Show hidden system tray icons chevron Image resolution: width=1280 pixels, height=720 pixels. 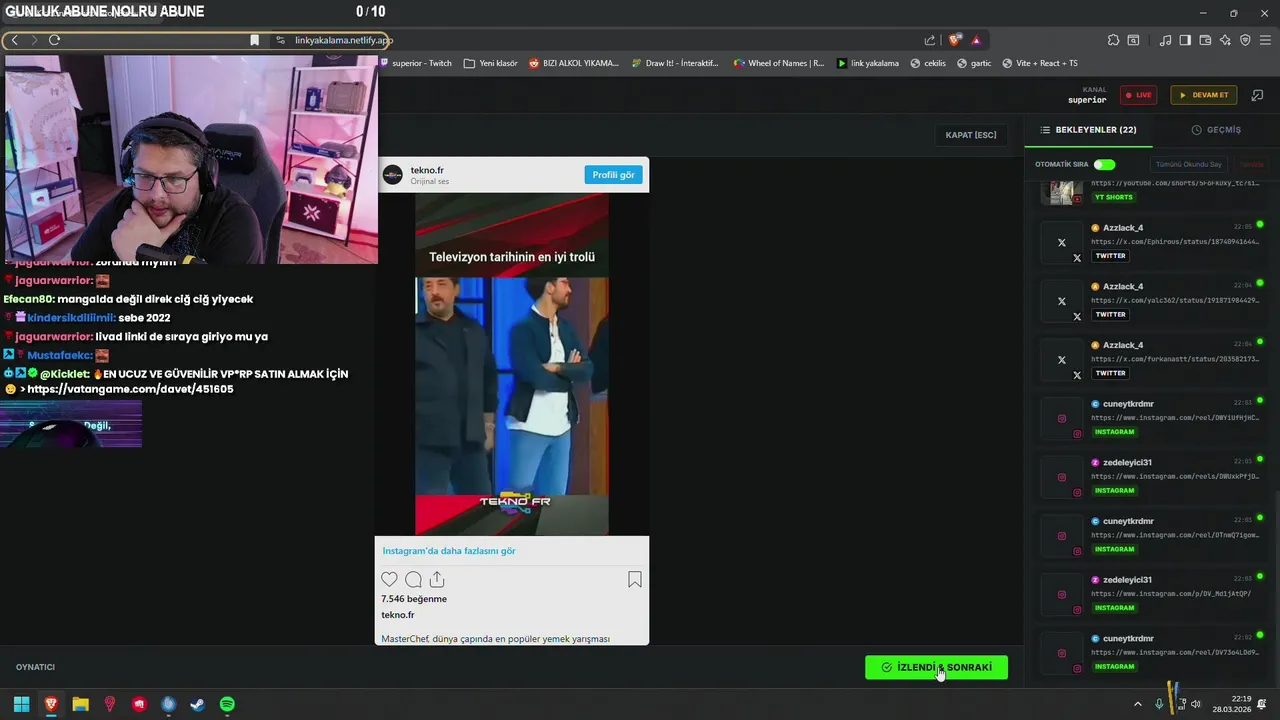tap(1137, 704)
